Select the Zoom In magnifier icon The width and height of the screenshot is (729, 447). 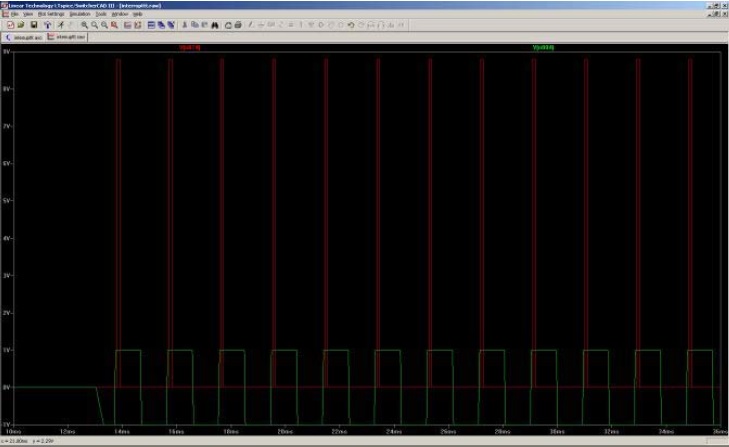[x=84, y=25]
